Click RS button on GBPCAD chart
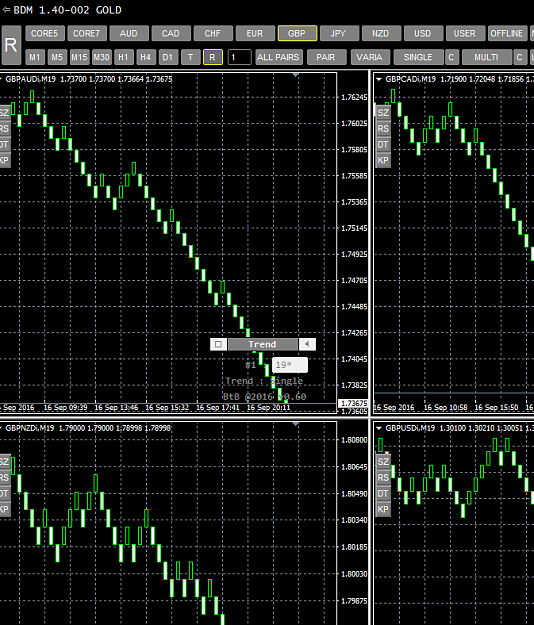 point(383,129)
